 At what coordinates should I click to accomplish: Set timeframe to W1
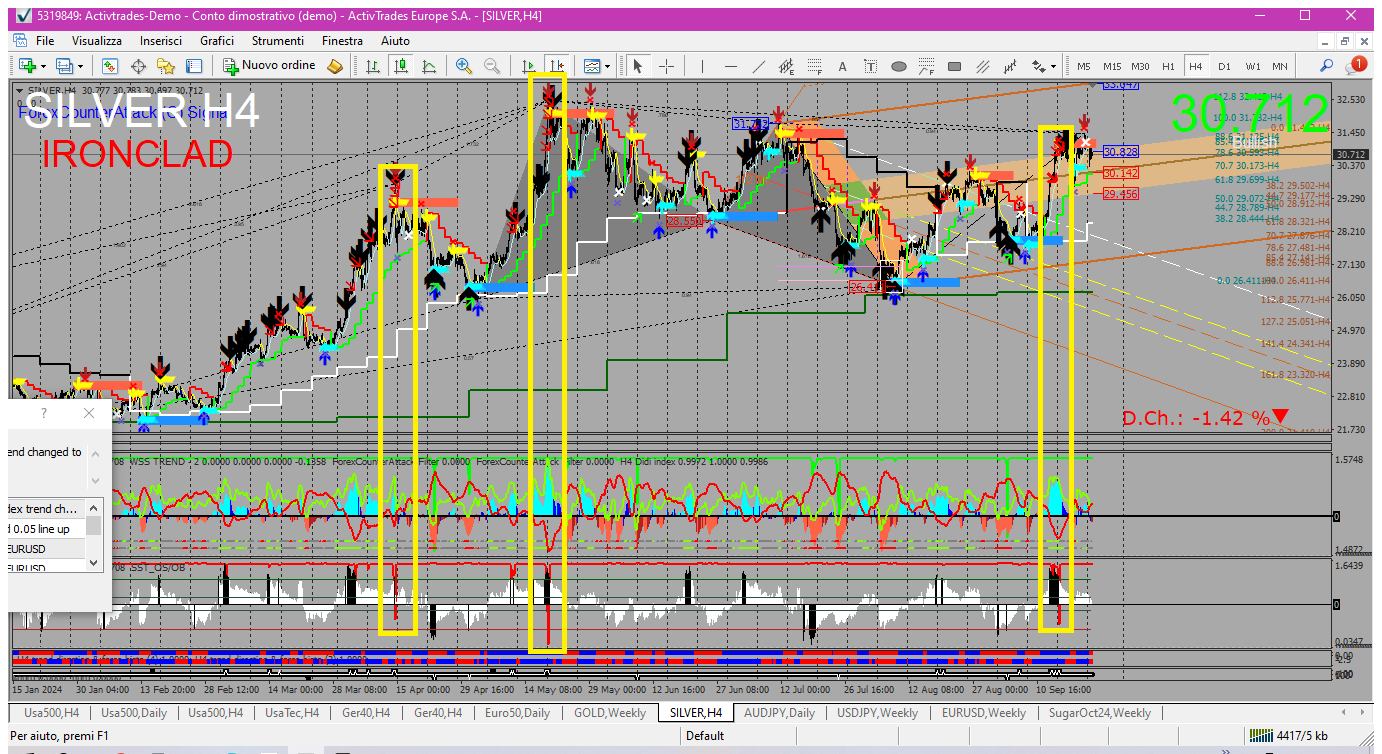(1252, 66)
